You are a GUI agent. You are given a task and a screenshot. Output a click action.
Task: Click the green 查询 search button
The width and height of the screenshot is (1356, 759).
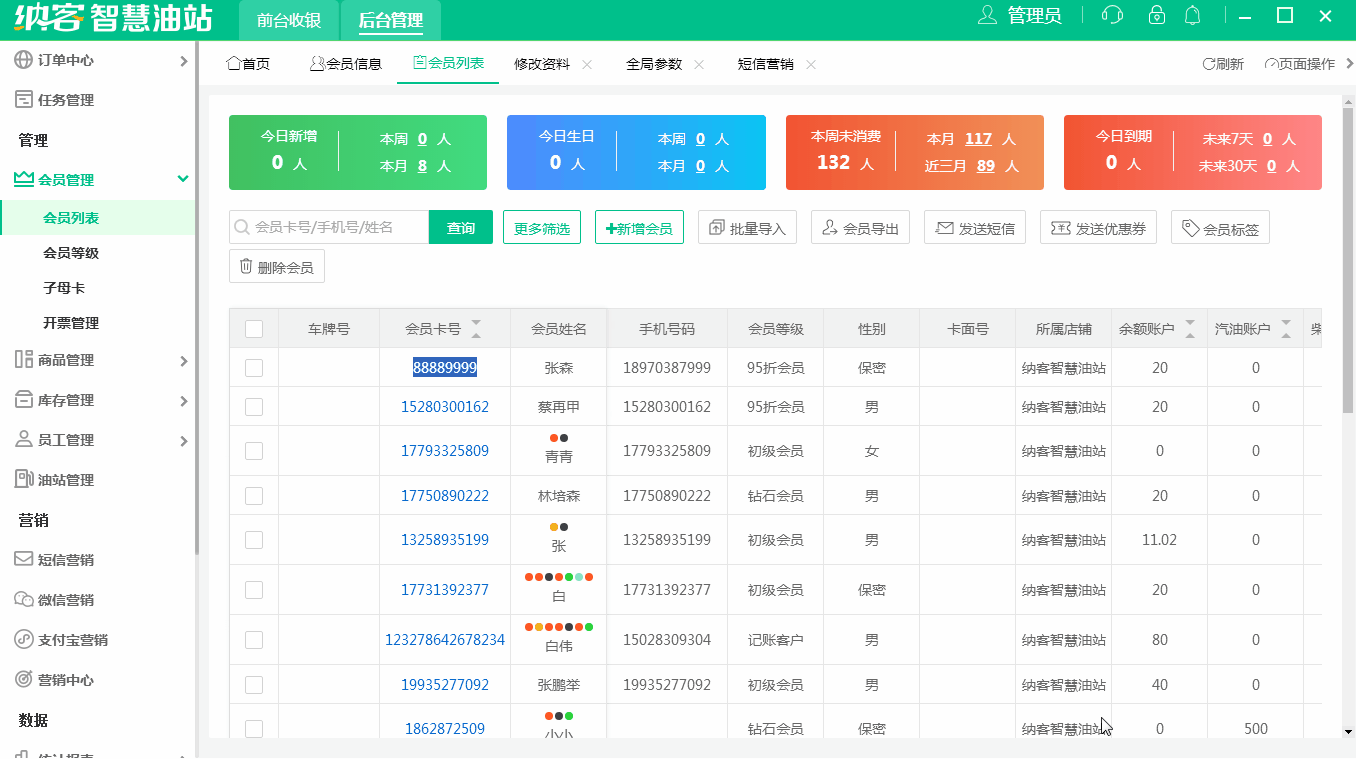(x=461, y=228)
